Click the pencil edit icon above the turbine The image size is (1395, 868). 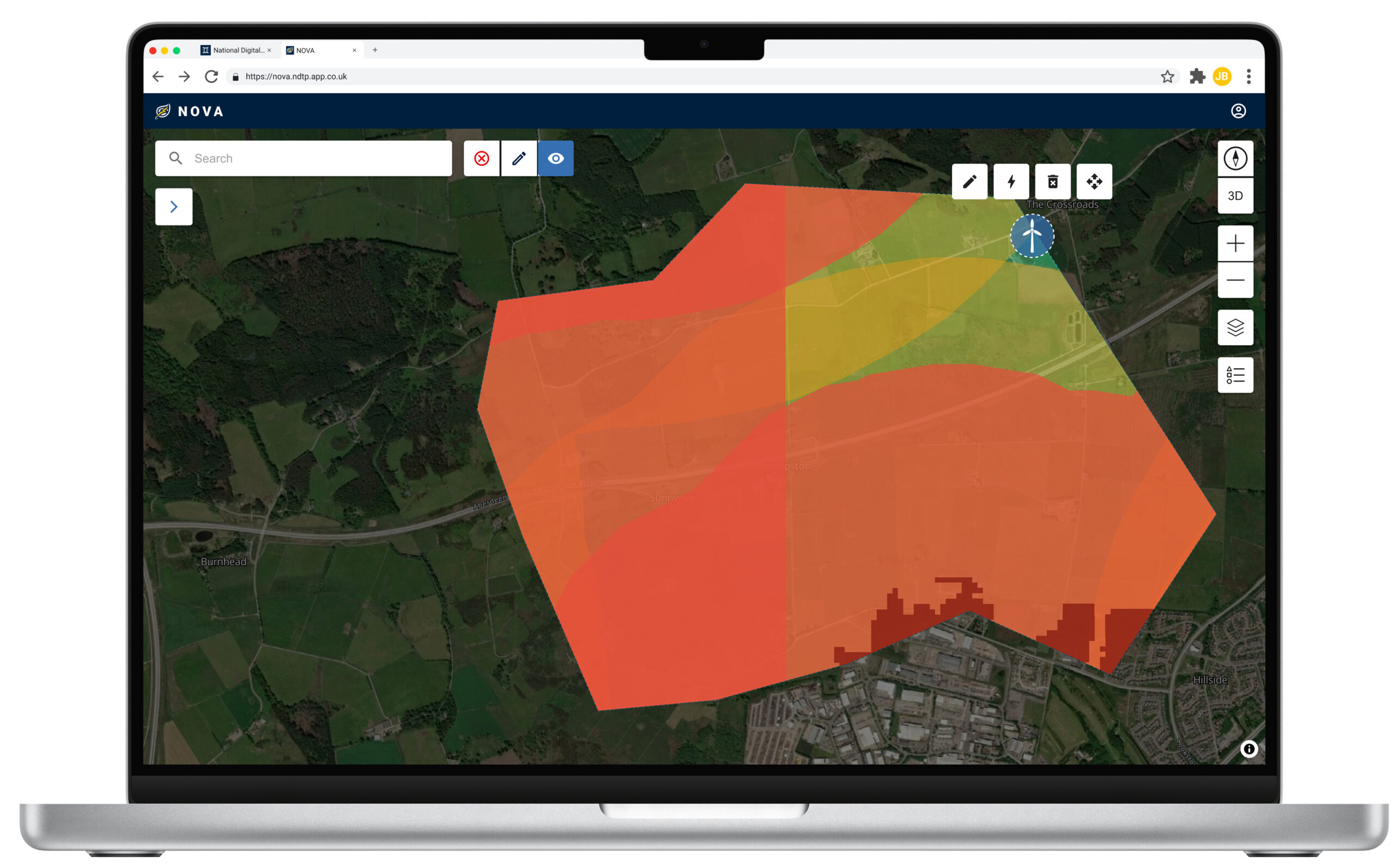[x=969, y=181]
